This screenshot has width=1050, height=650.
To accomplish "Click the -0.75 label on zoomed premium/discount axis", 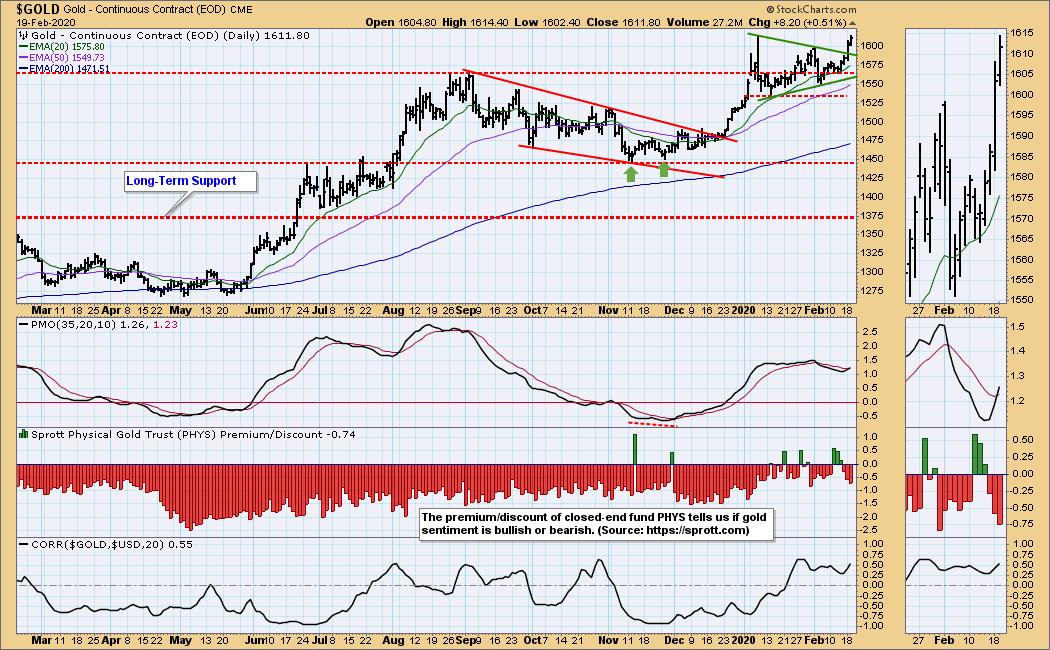I will point(1021,524).
